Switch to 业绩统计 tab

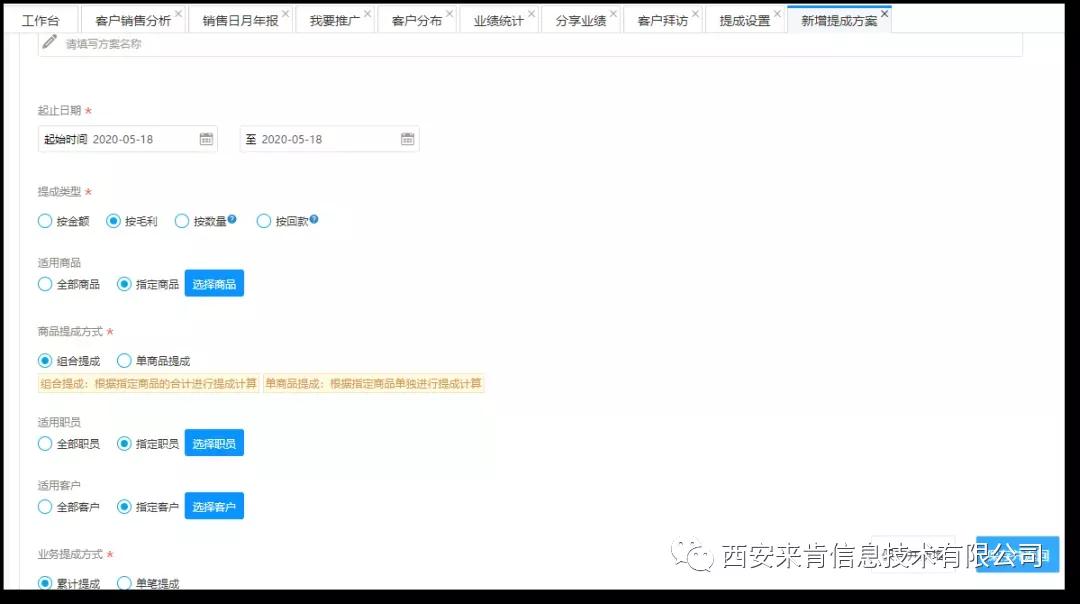499,21
